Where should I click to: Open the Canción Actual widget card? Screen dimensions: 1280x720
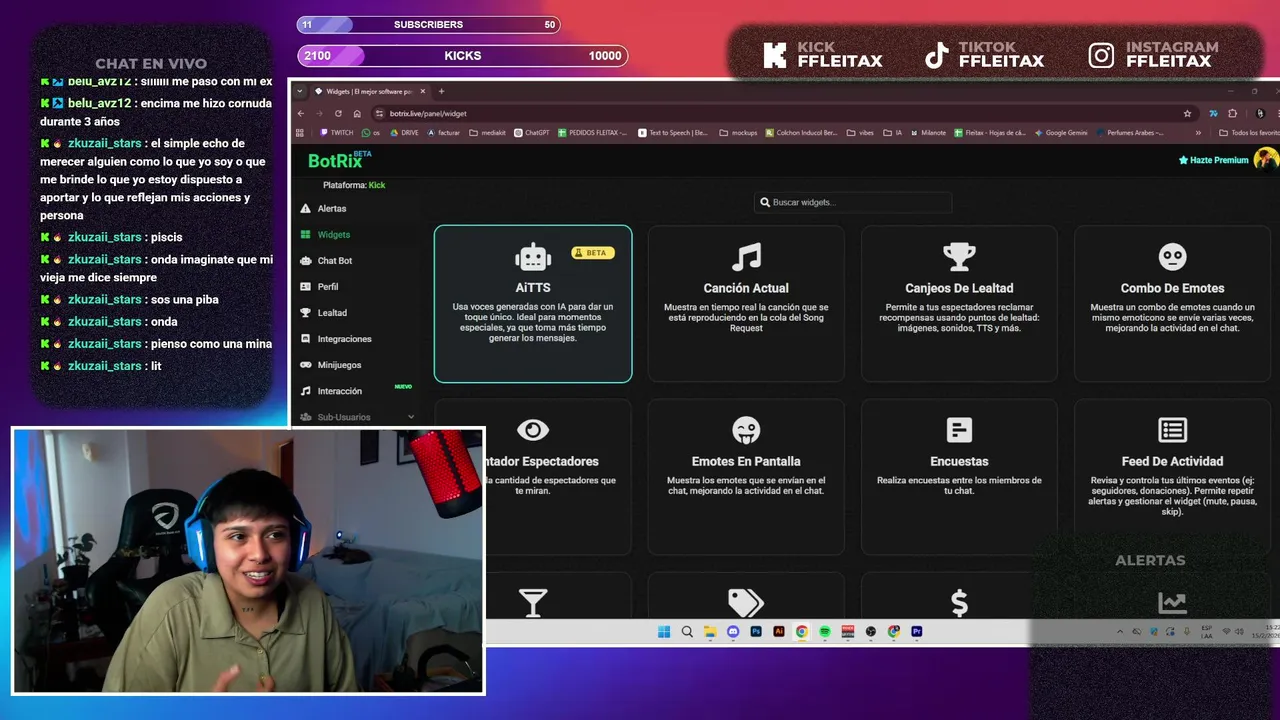[x=746, y=304]
